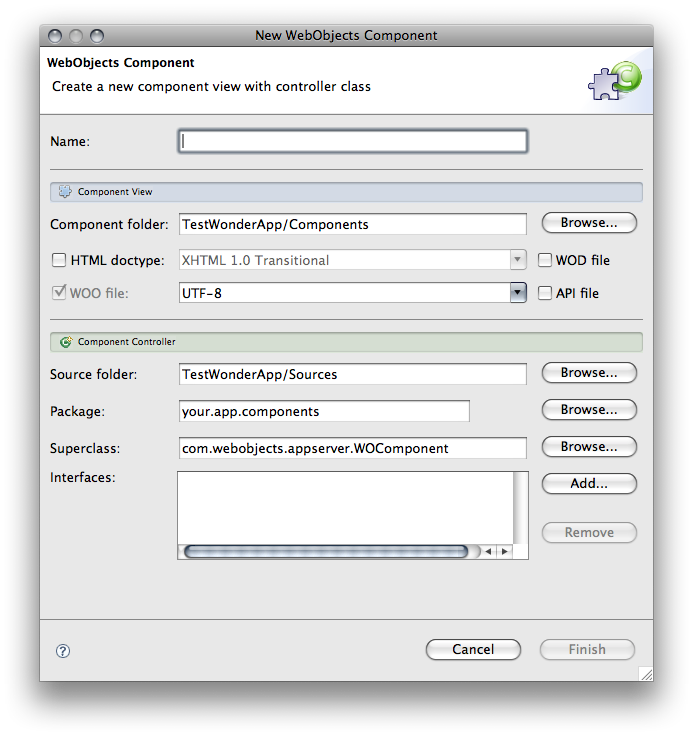Click Add to add an interface
The image size is (693, 736).
pyautogui.click(x=589, y=483)
